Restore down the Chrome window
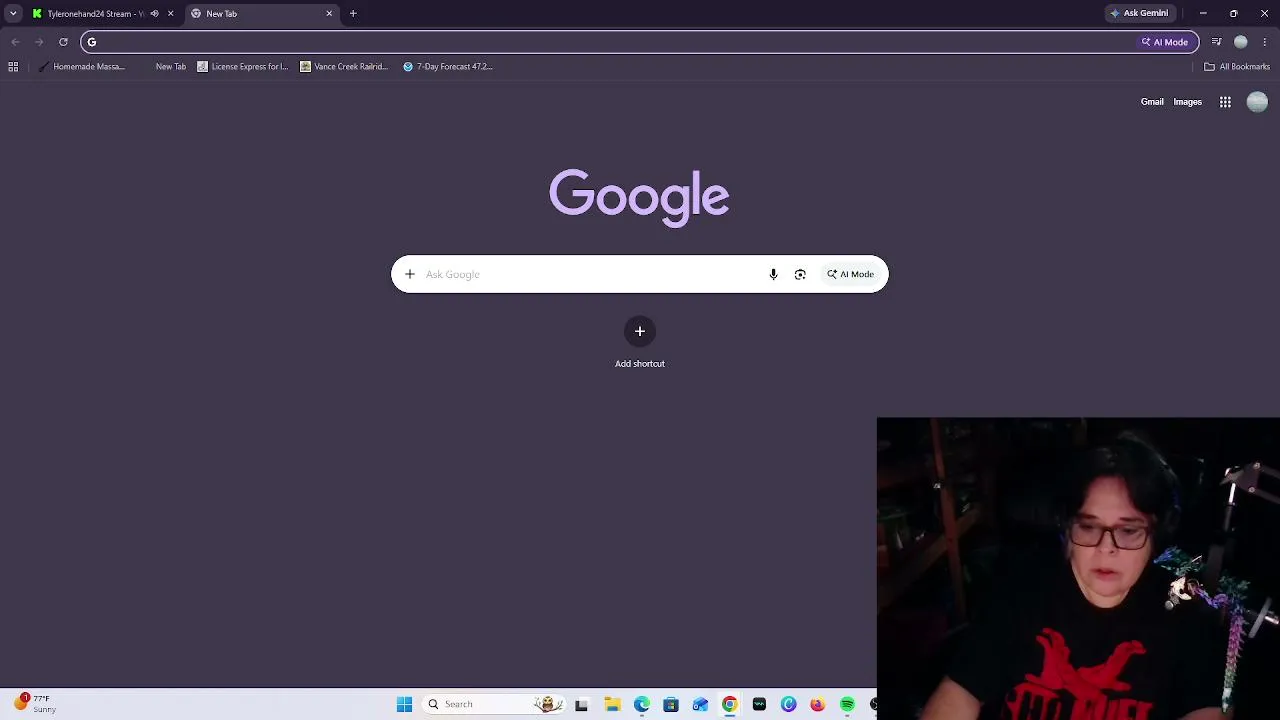 tap(1234, 13)
